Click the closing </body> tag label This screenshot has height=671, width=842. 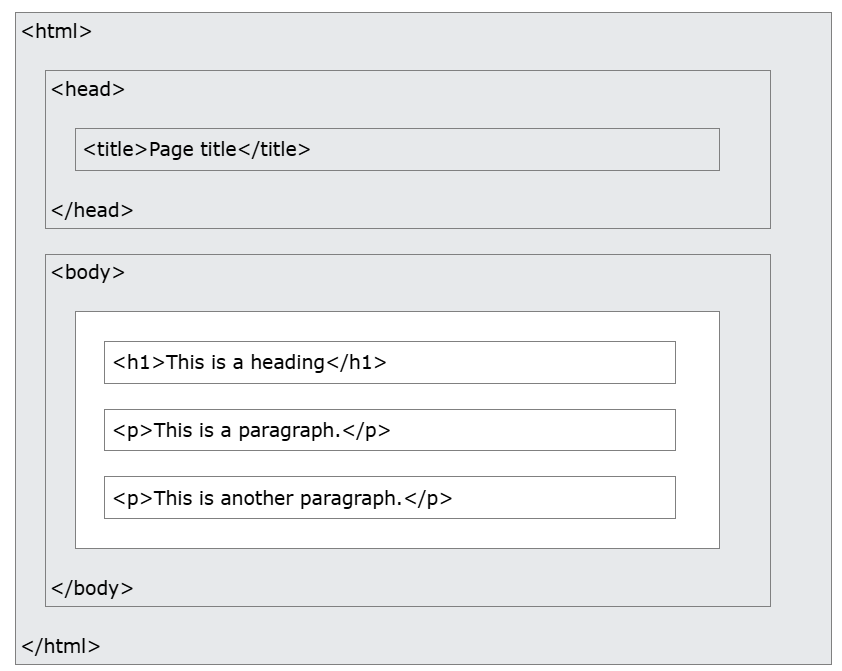[91, 588]
